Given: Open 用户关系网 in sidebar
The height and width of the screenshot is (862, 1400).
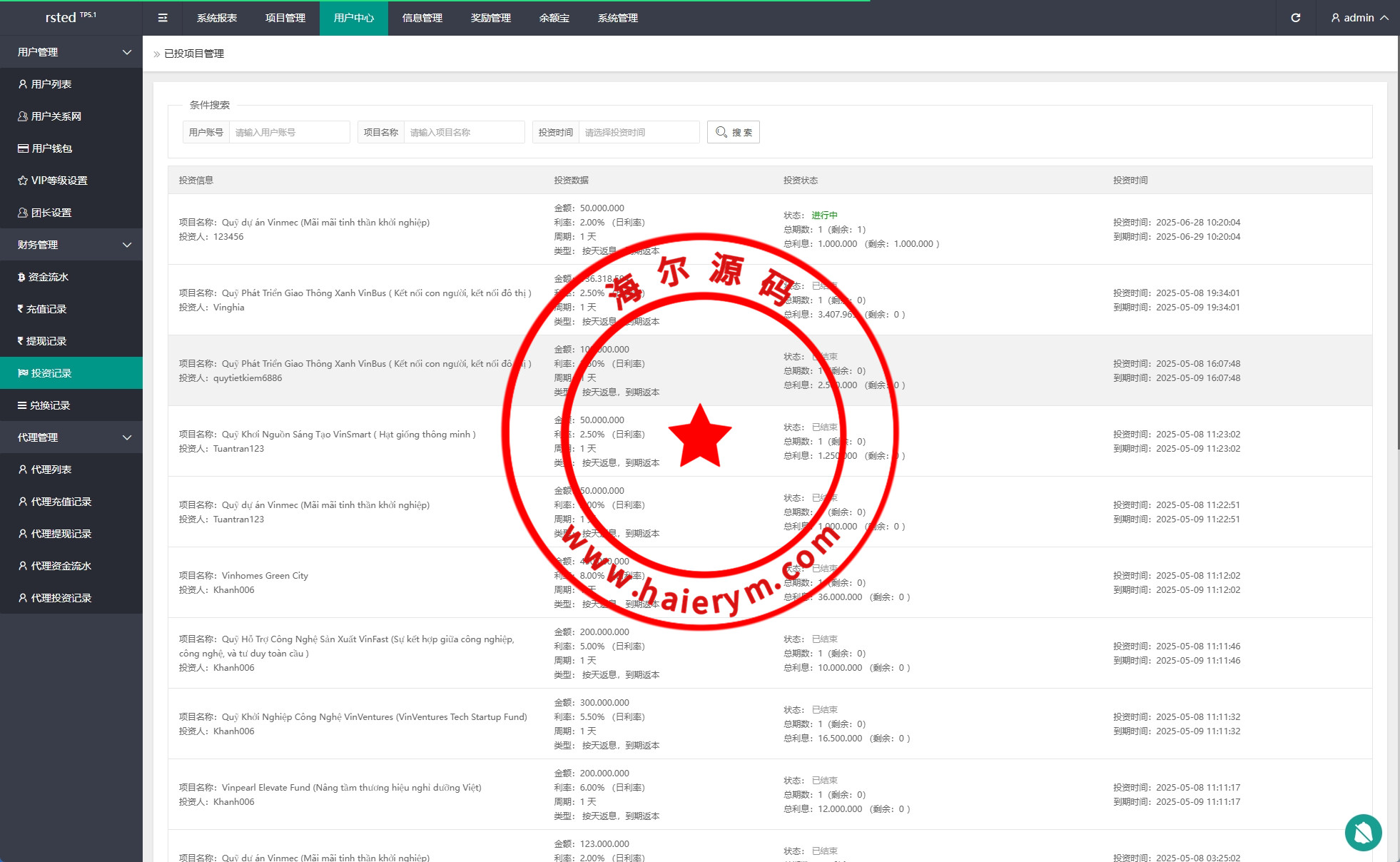Looking at the screenshot, I should (x=71, y=116).
